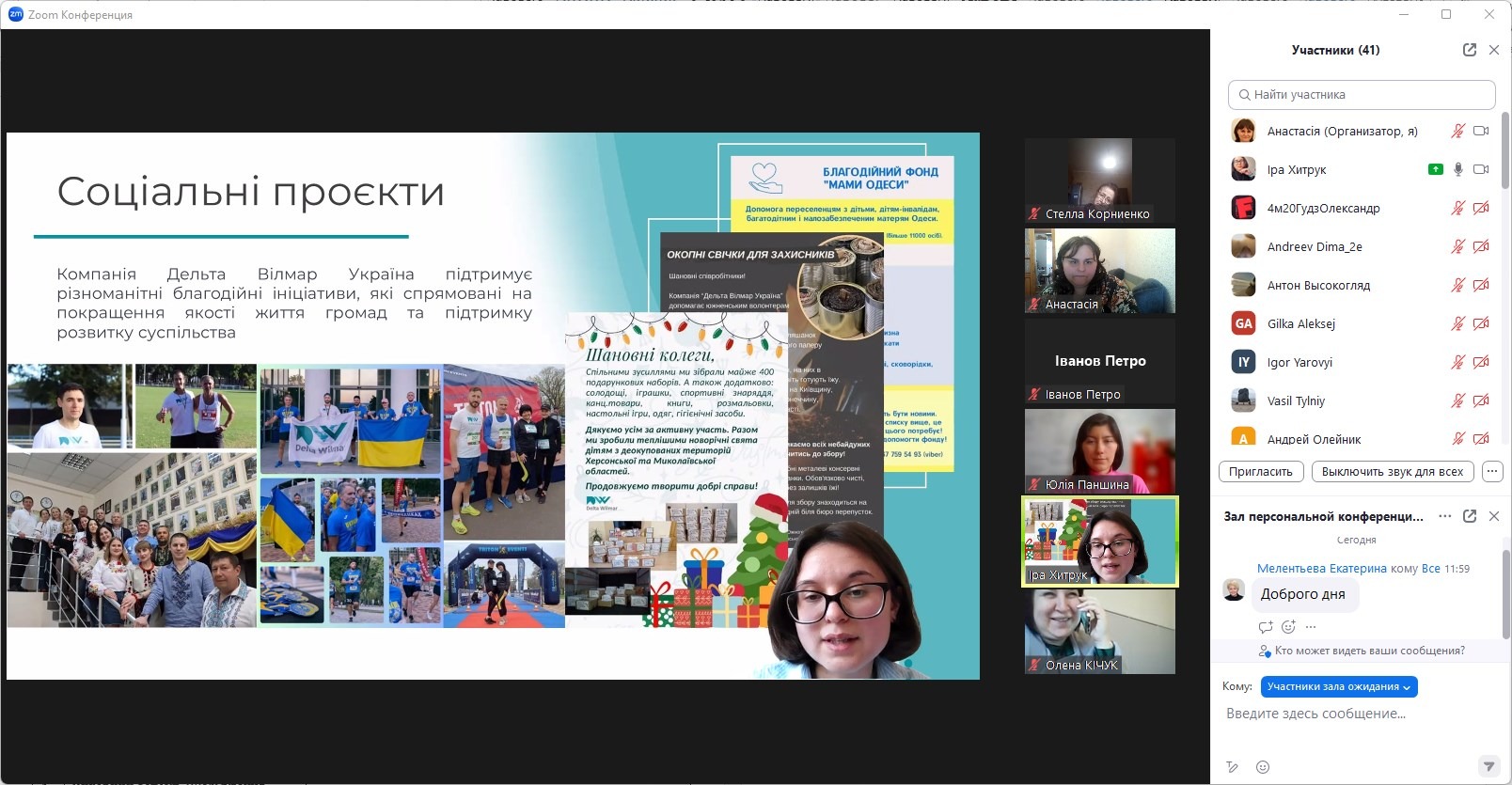Image resolution: width=1512 pixels, height=785 pixels.
Task: Open chat panel more options ellipsis
Action: (x=1445, y=516)
